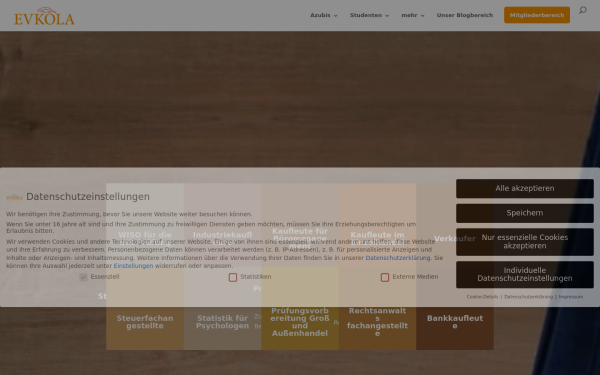Screen dimensions: 600x375
Task: Choose Nur essenzielle Cookies akzeptieren
Action: [525, 242]
